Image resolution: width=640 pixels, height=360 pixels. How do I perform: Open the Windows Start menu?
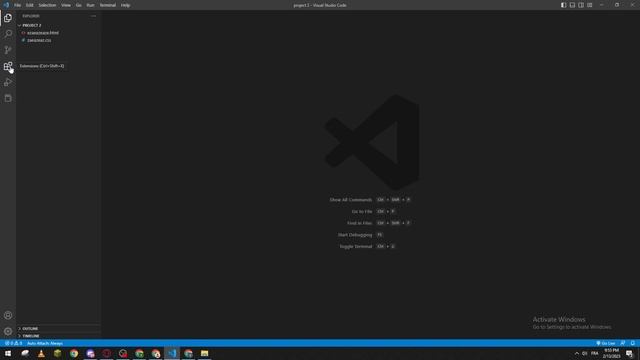pos(8,353)
